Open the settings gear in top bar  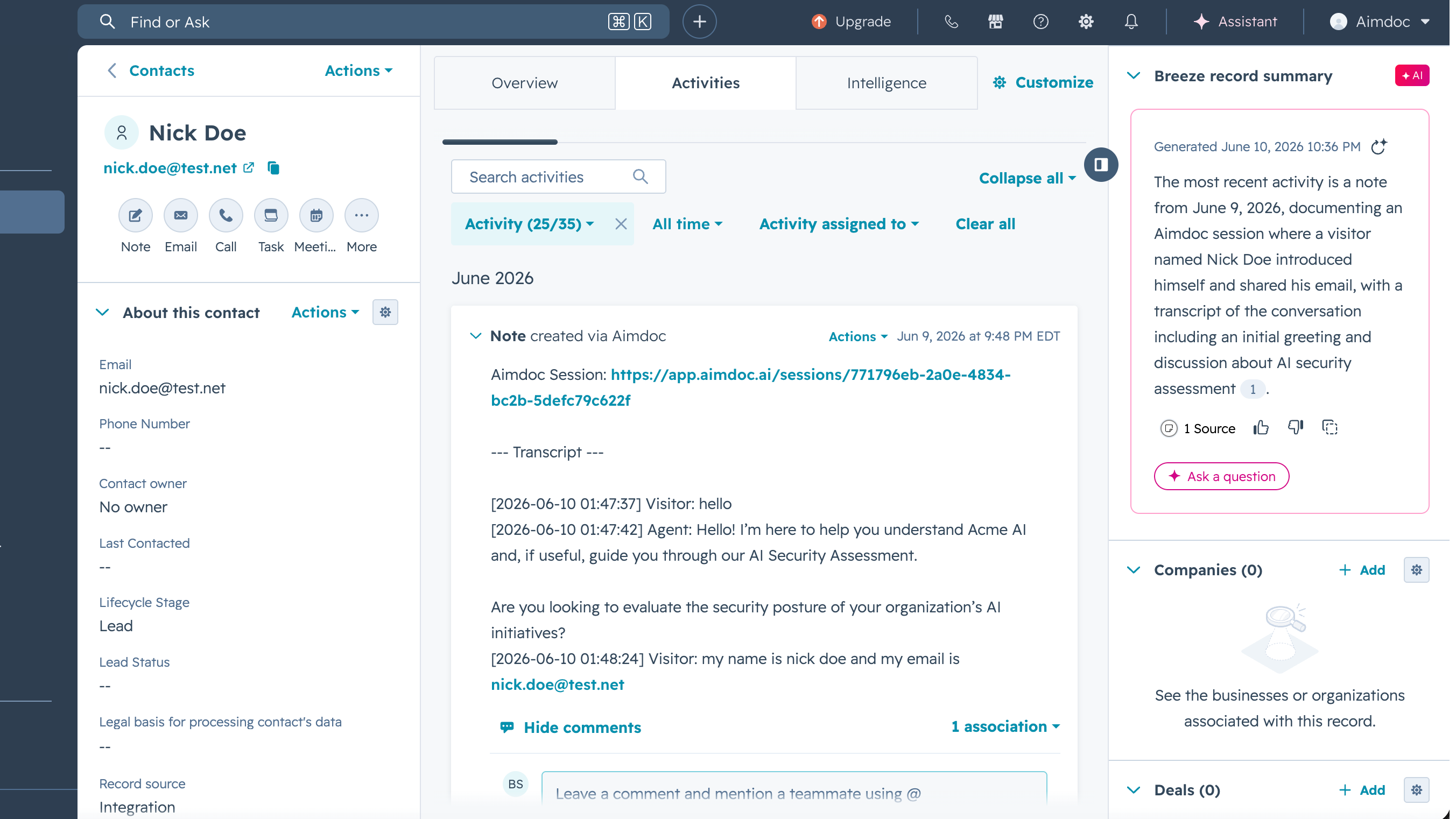coord(1086,22)
